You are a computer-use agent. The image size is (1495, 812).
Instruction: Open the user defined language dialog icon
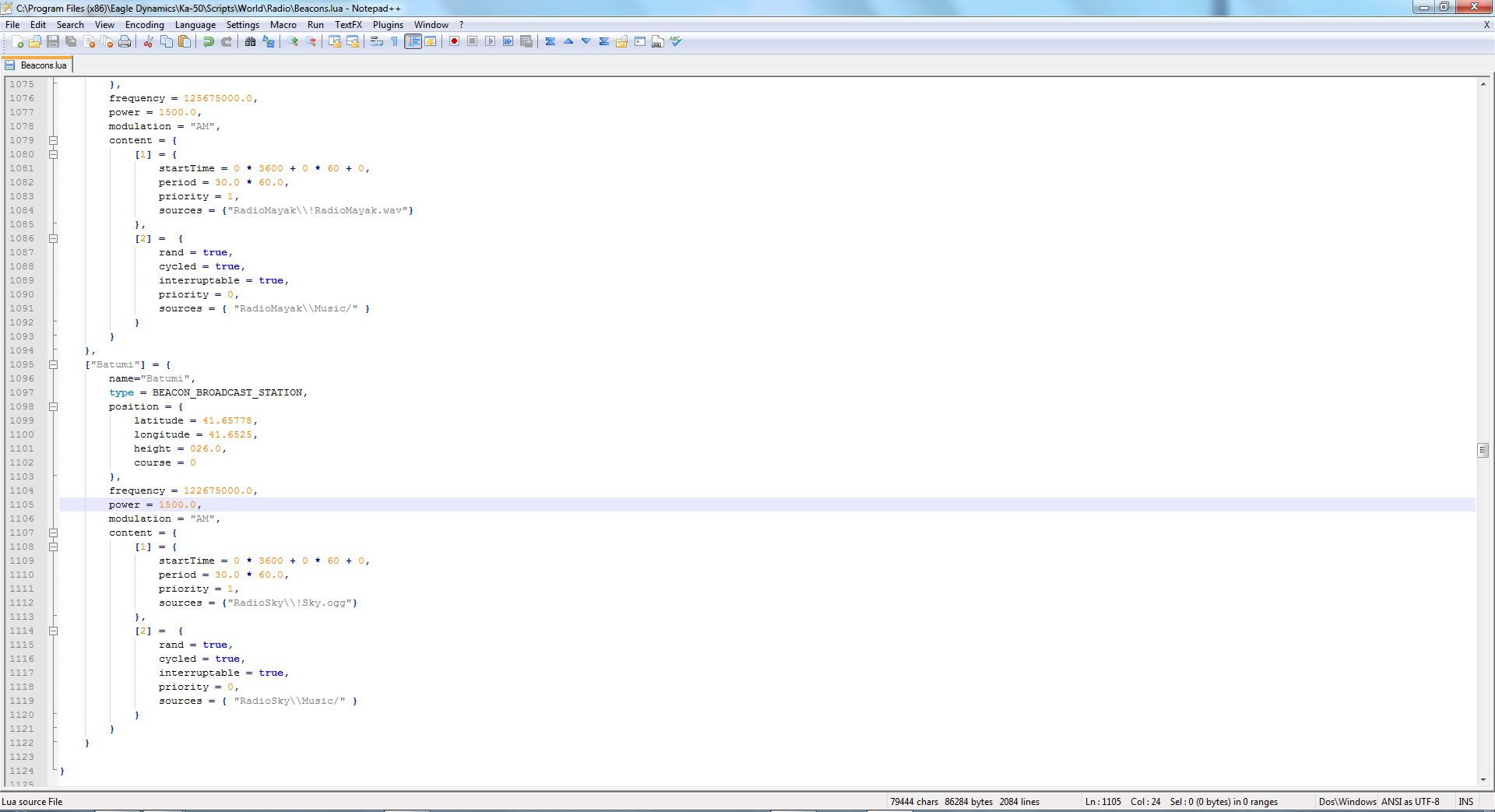[x=431, y=42]
